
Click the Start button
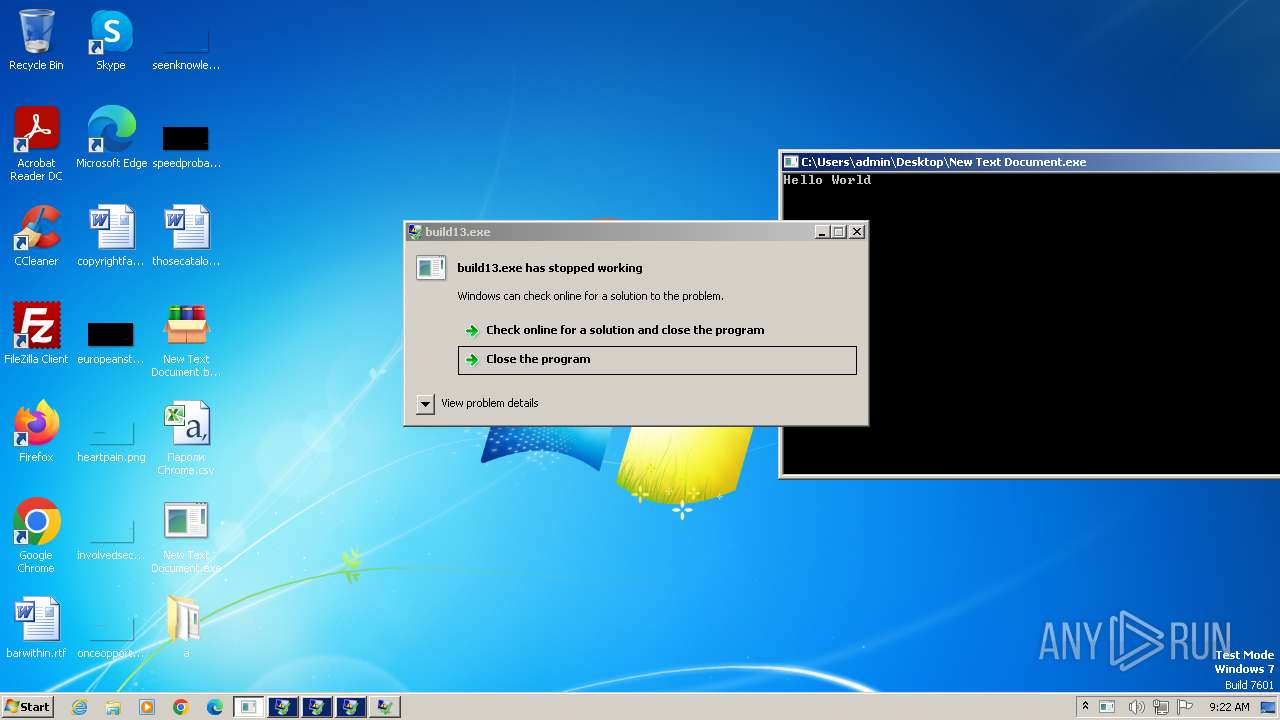coord(27,707)
